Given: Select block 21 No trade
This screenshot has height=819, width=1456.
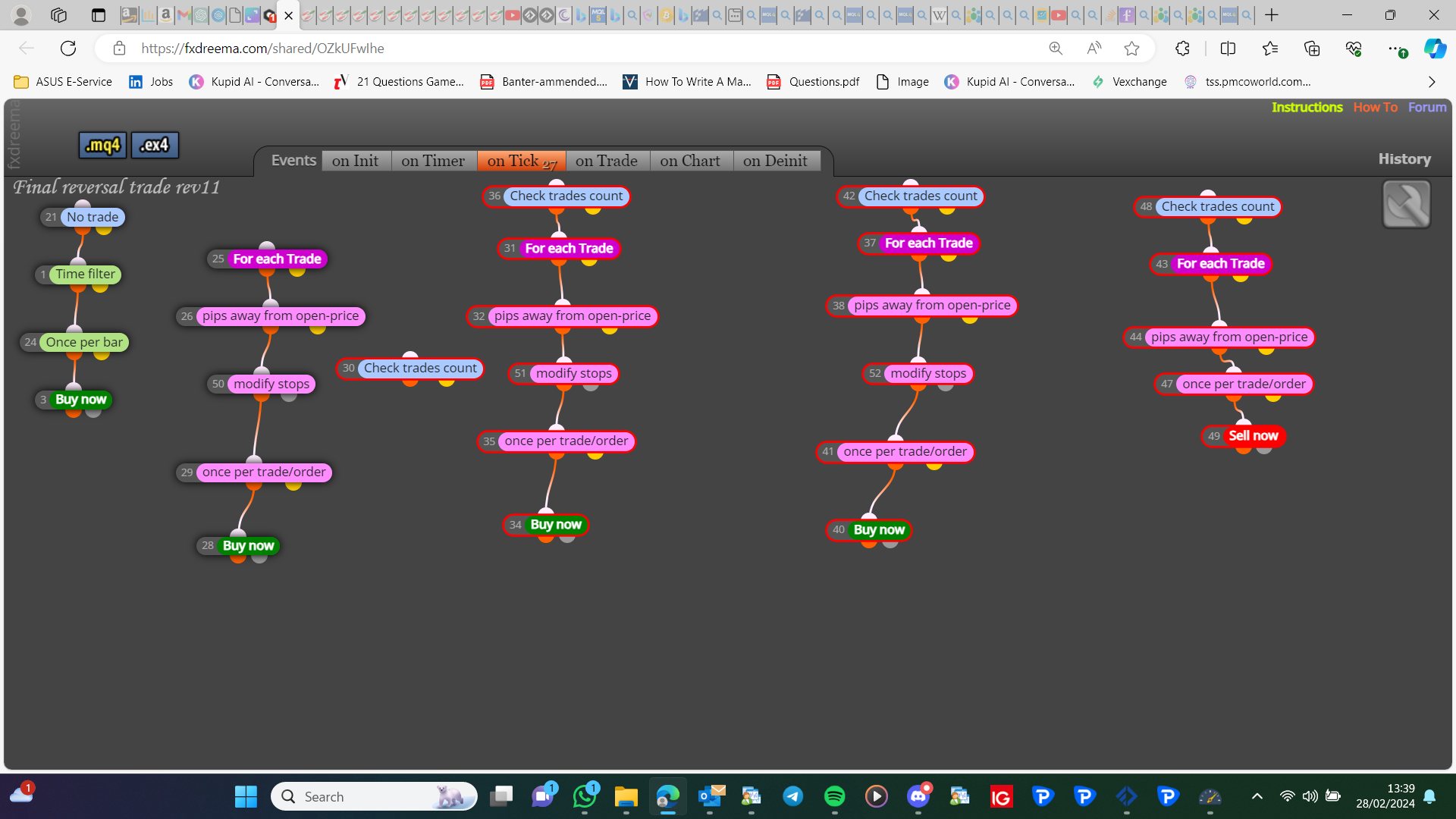Looking at the screenshot, I should [83, 217].
